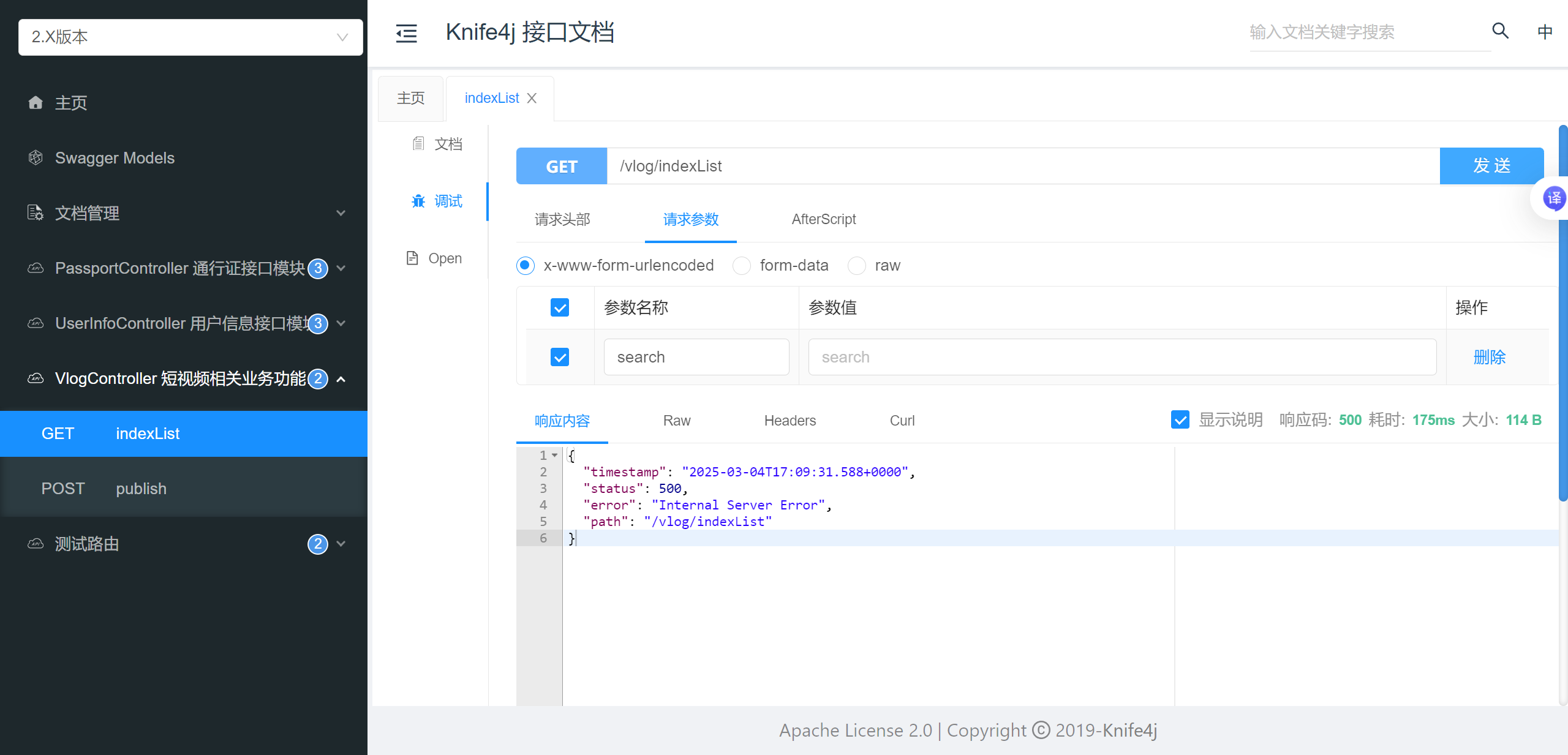Image resolution: width=1568 pixels, height=755 pixels.
Task: Click the floating translate icon
Action: 1553,198
